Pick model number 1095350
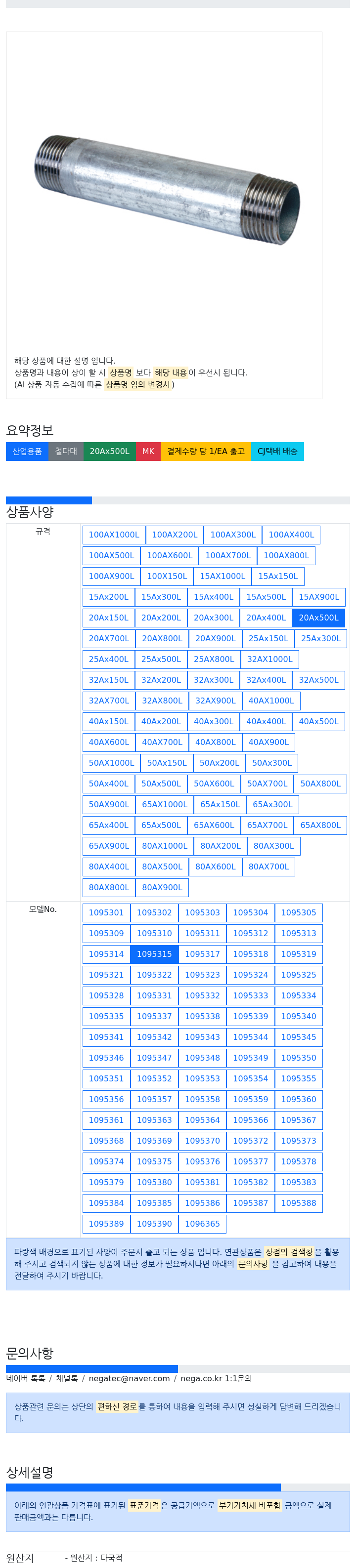 click(x=299, y=1058)
